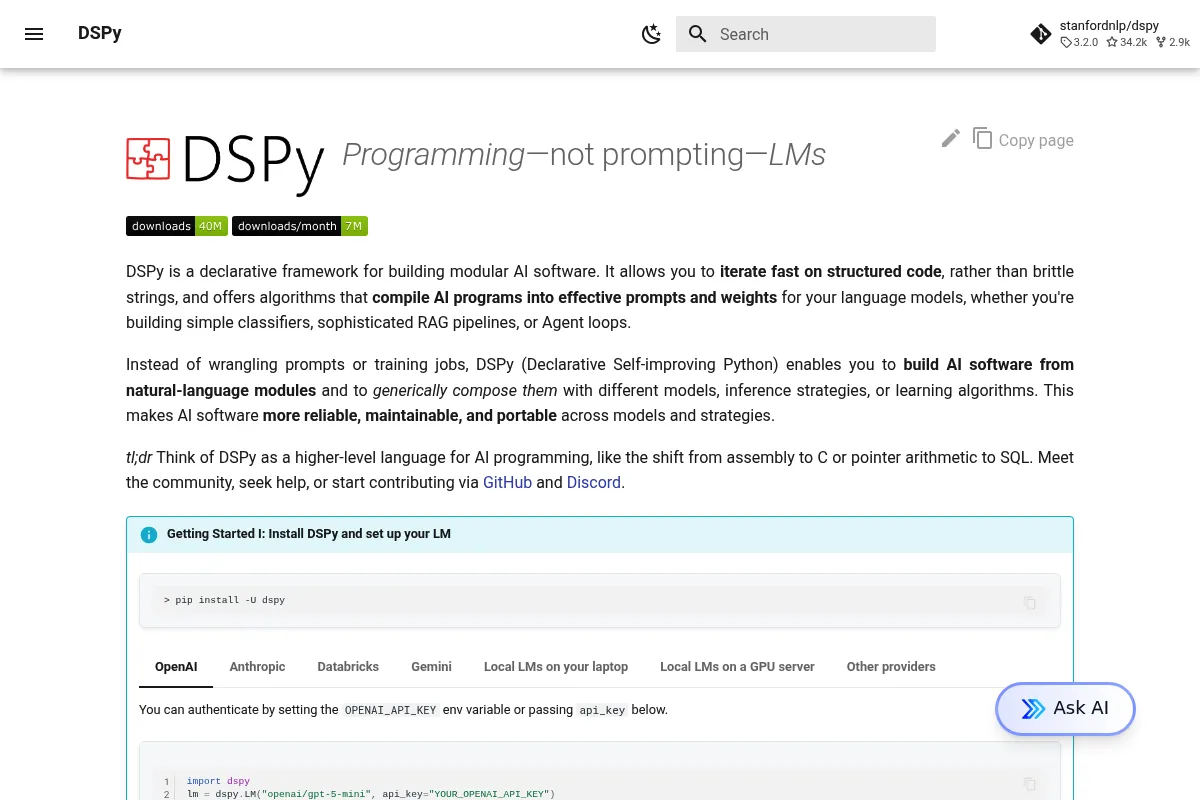Toggle dark mode moon icon

click(651, 34)
